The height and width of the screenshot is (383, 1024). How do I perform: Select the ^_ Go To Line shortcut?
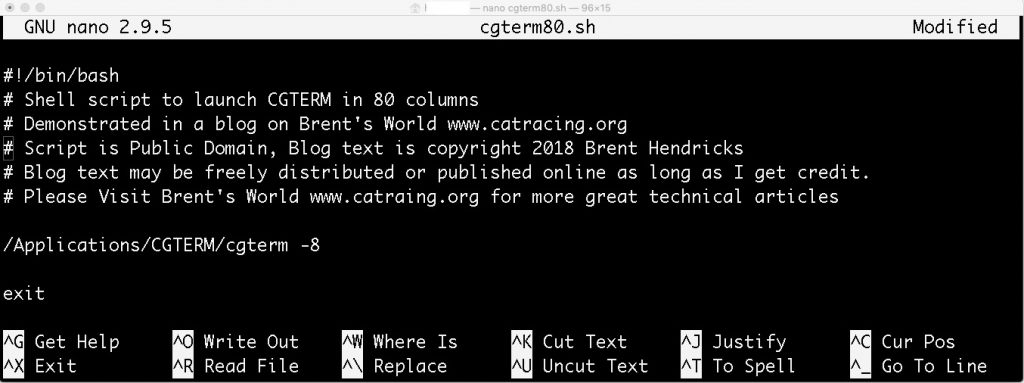(918, 366)
